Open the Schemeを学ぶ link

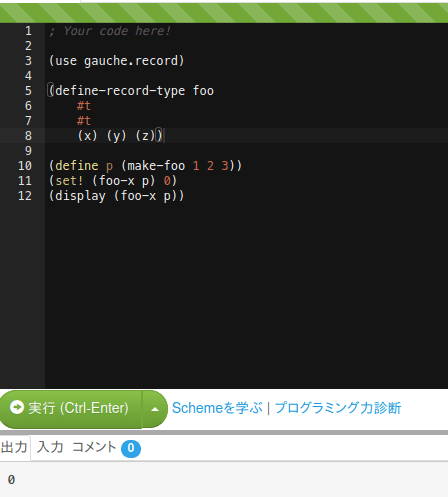coord(217,408)
